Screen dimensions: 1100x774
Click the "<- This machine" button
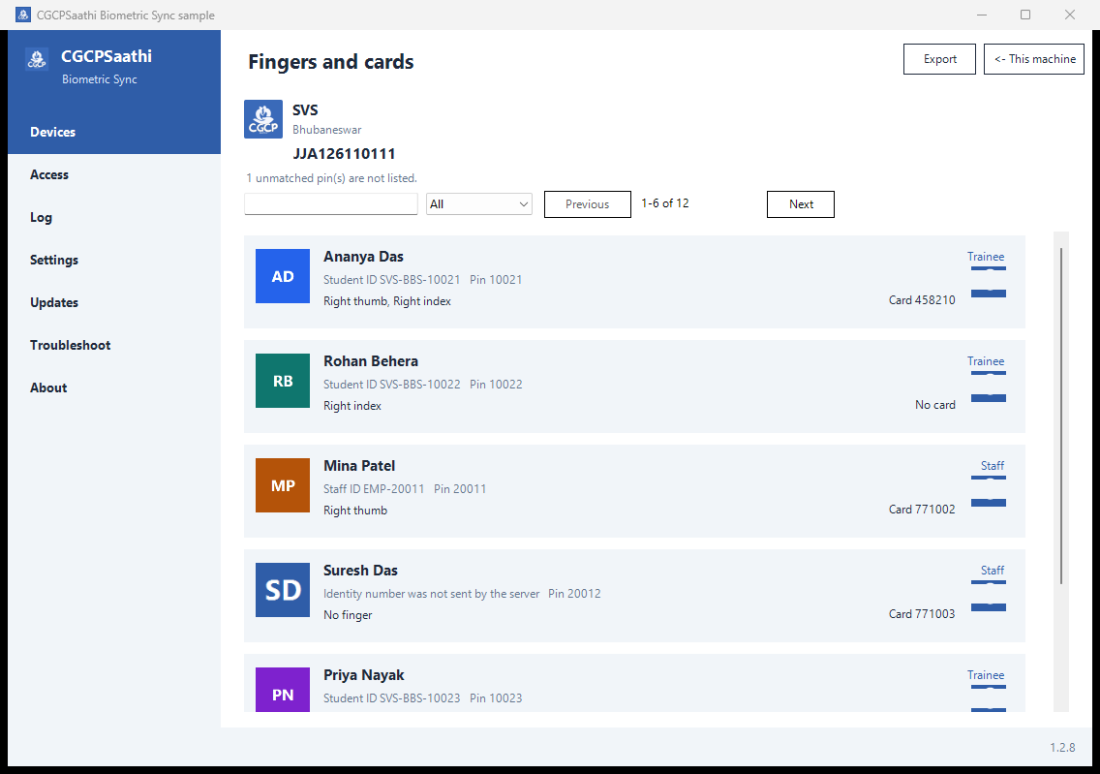point(1034,59)
